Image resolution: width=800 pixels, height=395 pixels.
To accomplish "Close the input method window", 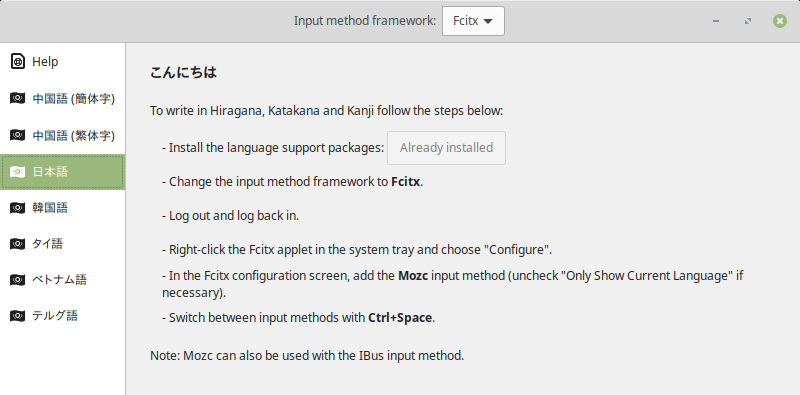I will tap(780, 21).
